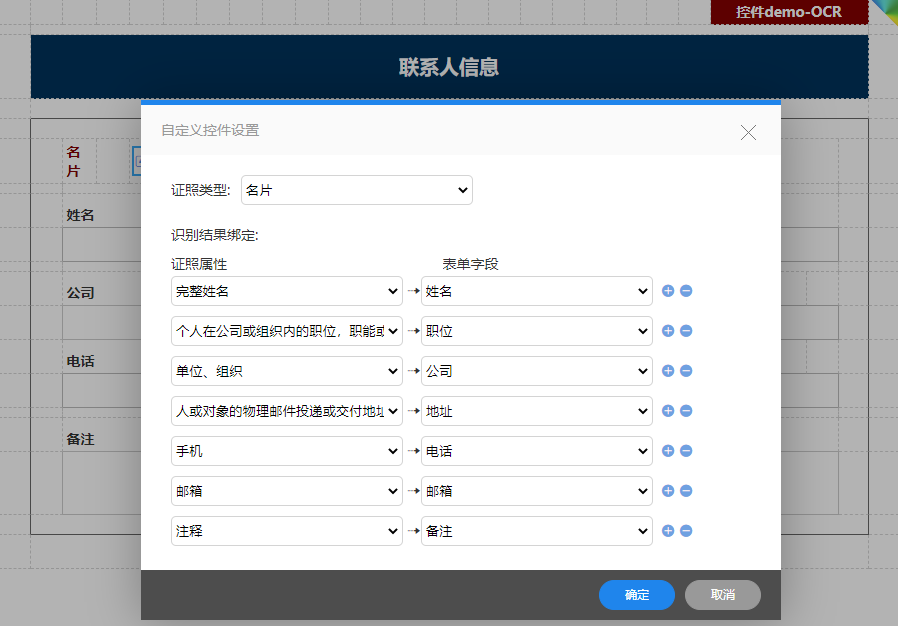Open the 地址 form field dropdown
This screenshot has width=898, height=626.
(x=537, y=411)
